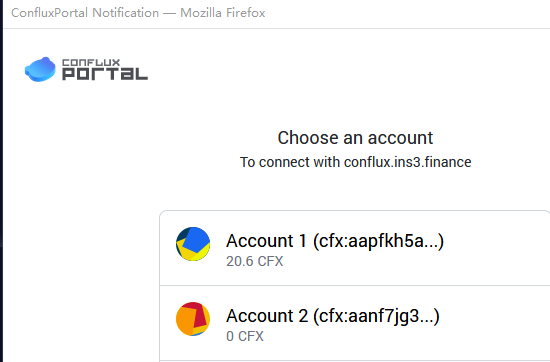This screenshot has width=550, height=362.
Task: Click the Choose an account heading
Action: 355,138
